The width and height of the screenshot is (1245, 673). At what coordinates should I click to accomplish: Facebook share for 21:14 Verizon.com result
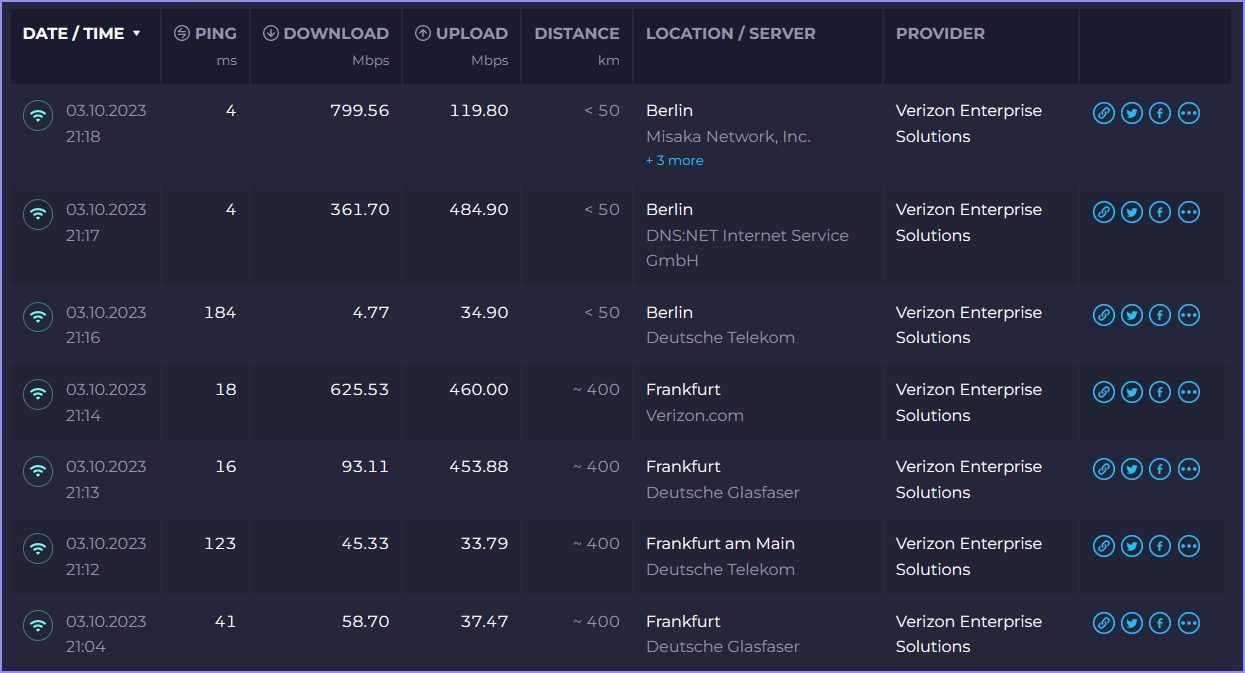[x=1160, y=392]
